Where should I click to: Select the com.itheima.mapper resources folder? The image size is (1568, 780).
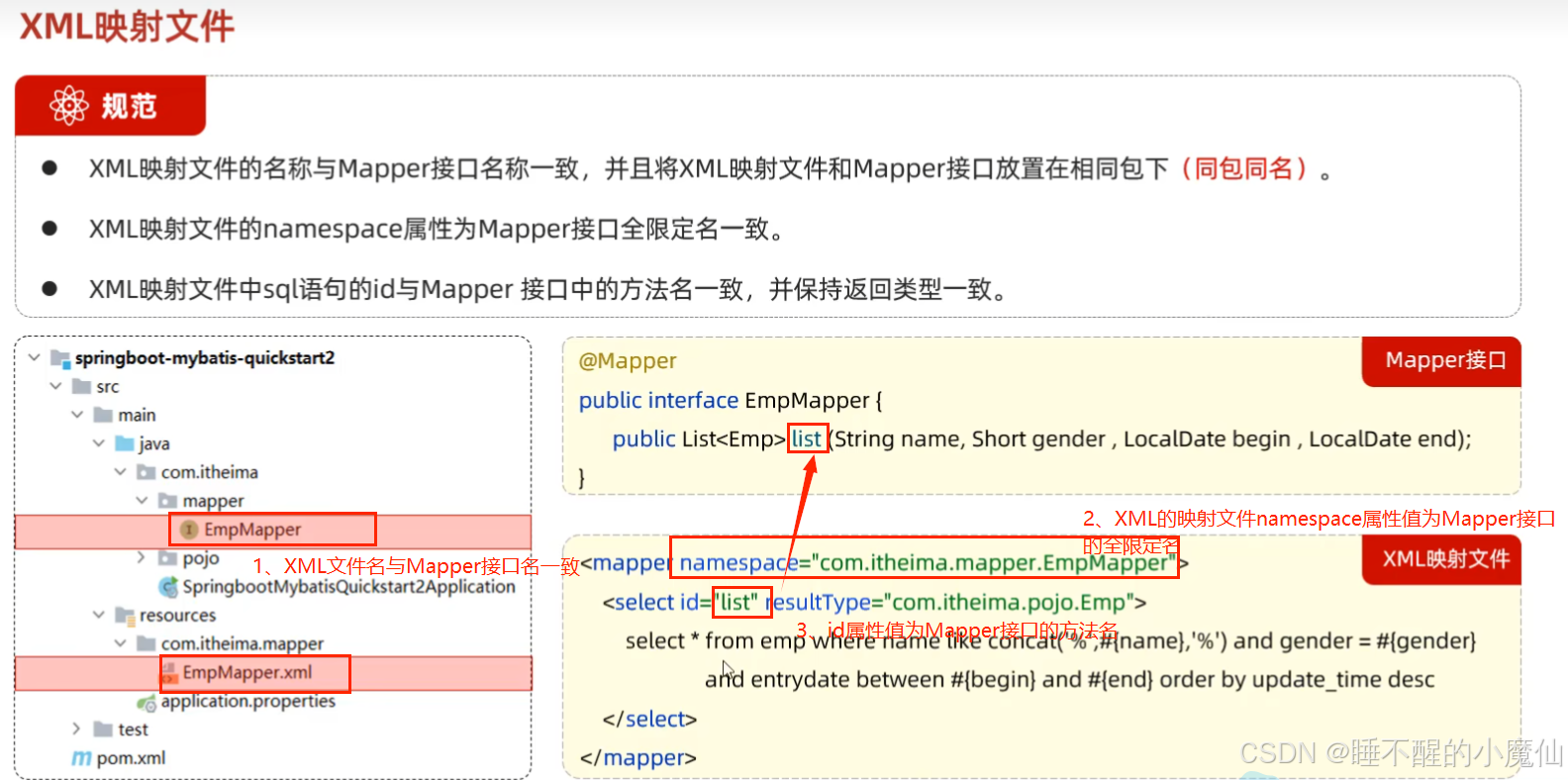[x=243, y=643]
